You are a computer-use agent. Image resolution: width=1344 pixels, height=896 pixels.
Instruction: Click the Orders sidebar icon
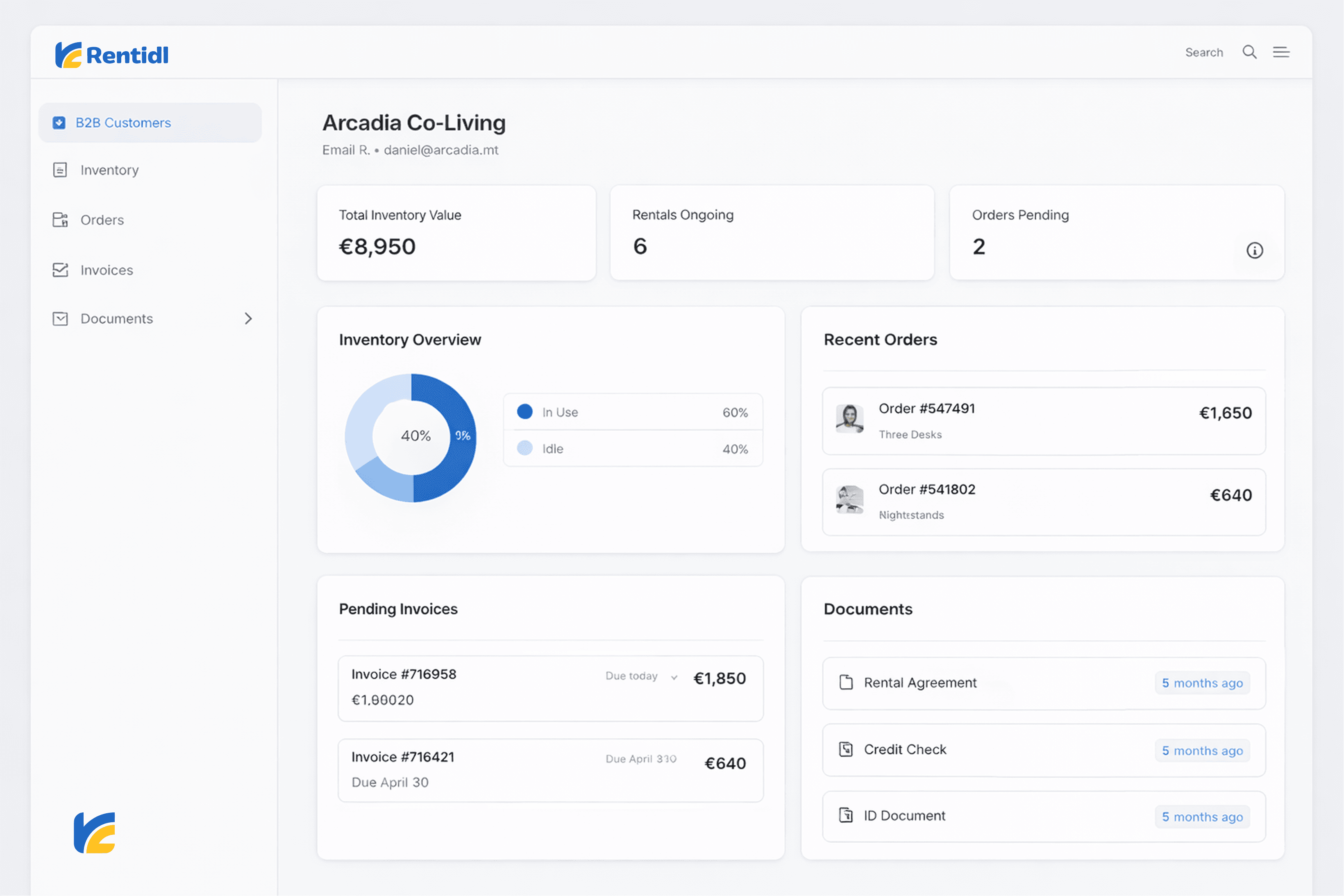[x=60, y=220]
